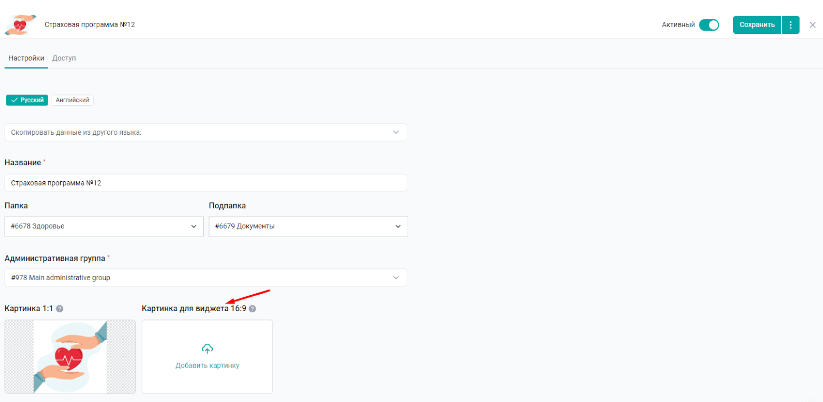The height and width of the screenshot is (402, 823).
Task: Click the Страховая программа №12 header title
Action: [x=90, y=24]
